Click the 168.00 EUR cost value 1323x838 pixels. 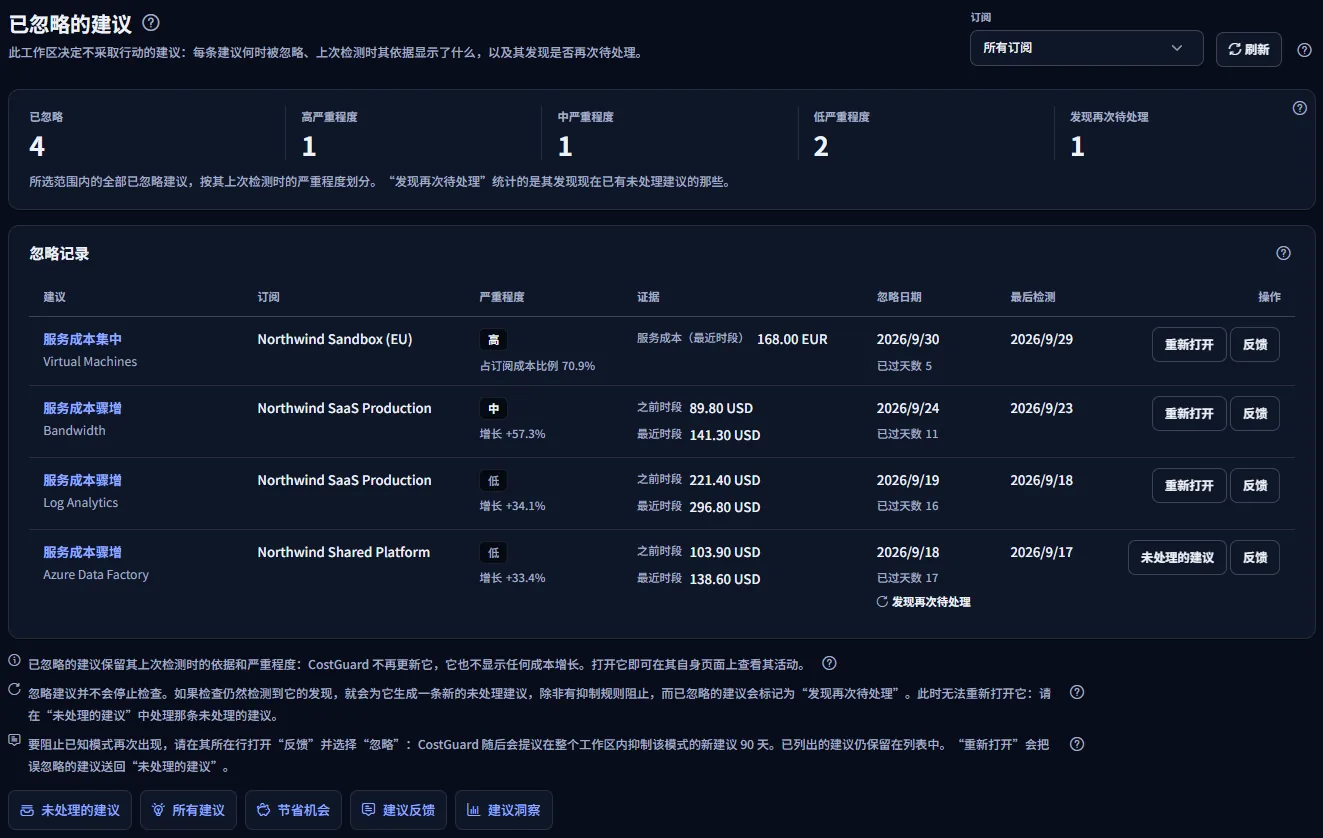click(793, 340)
